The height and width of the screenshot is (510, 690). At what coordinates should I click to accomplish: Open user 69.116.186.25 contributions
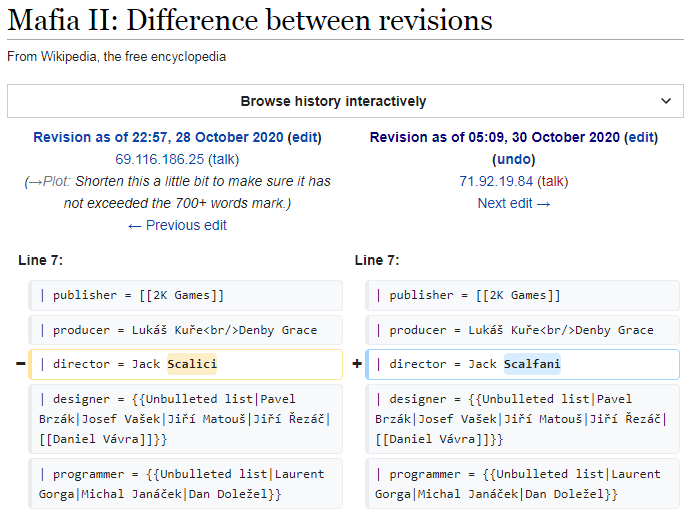point(160,159)
